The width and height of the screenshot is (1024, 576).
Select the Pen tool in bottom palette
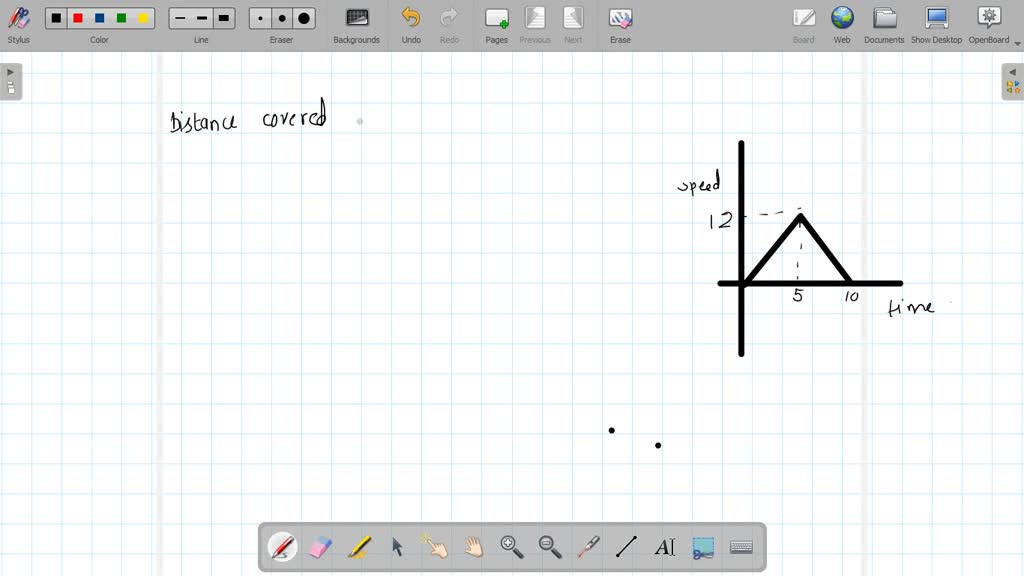[x=282, y=547]
